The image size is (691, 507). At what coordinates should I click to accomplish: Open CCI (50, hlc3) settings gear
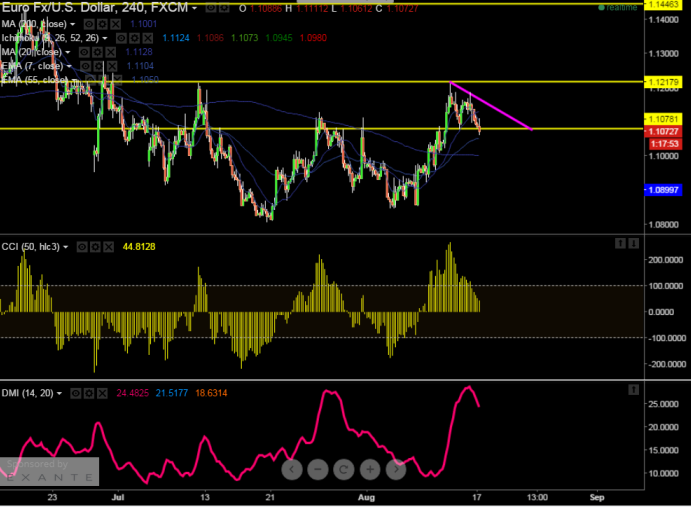(x=95, y=247)
